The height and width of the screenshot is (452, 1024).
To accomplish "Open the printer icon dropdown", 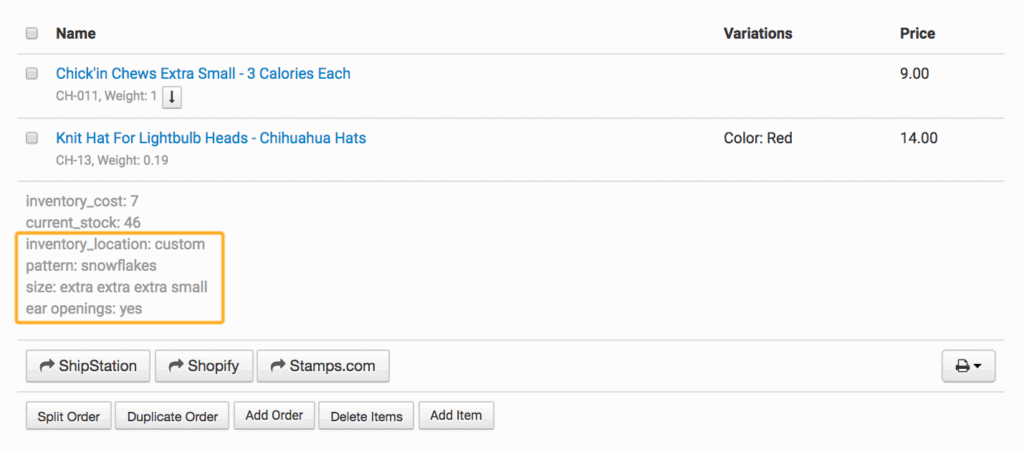I will coord(968,366).
